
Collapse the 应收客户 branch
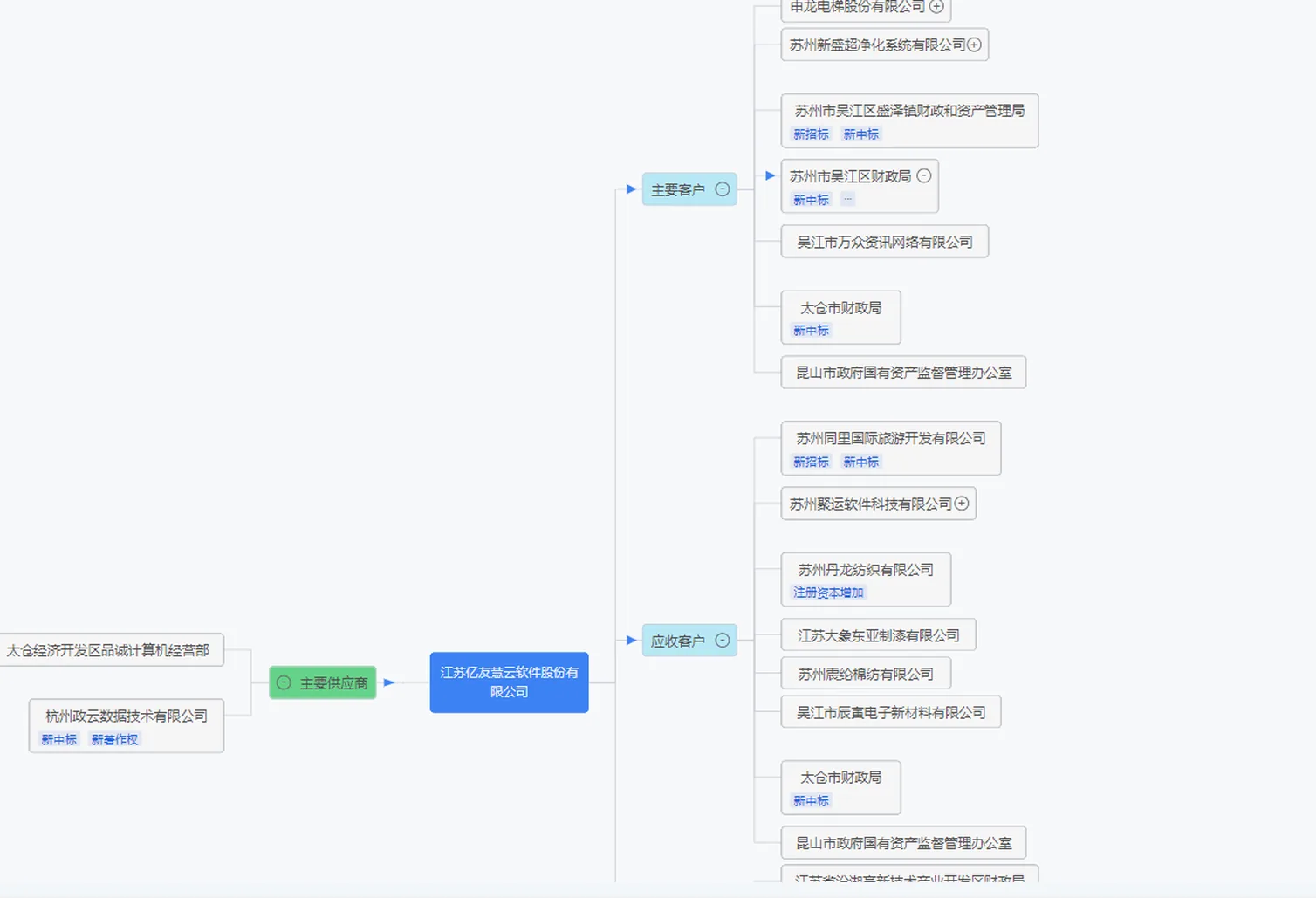[723, 641]
